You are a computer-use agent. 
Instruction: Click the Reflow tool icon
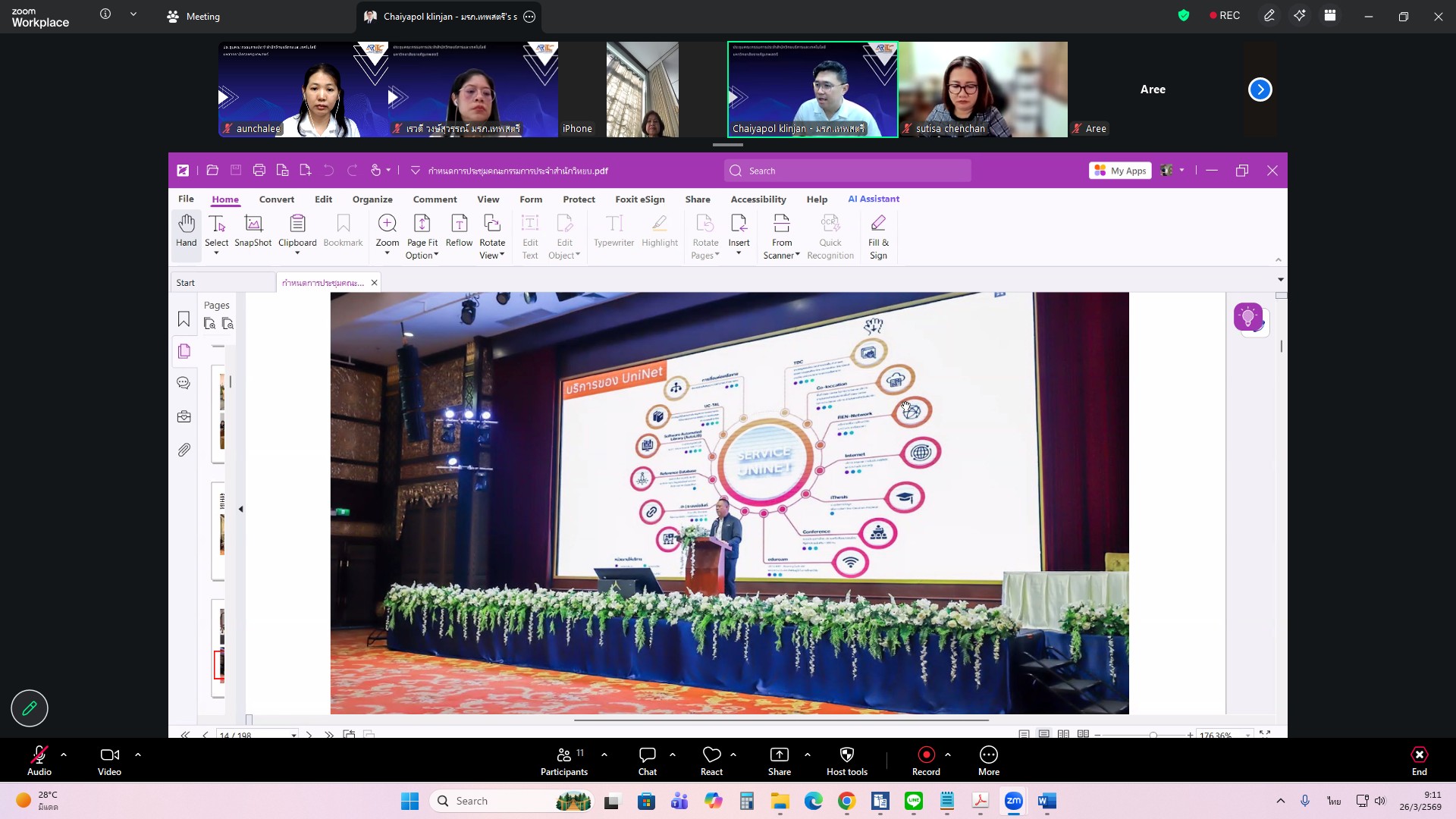pyautogui.click(x=459, y=231)
